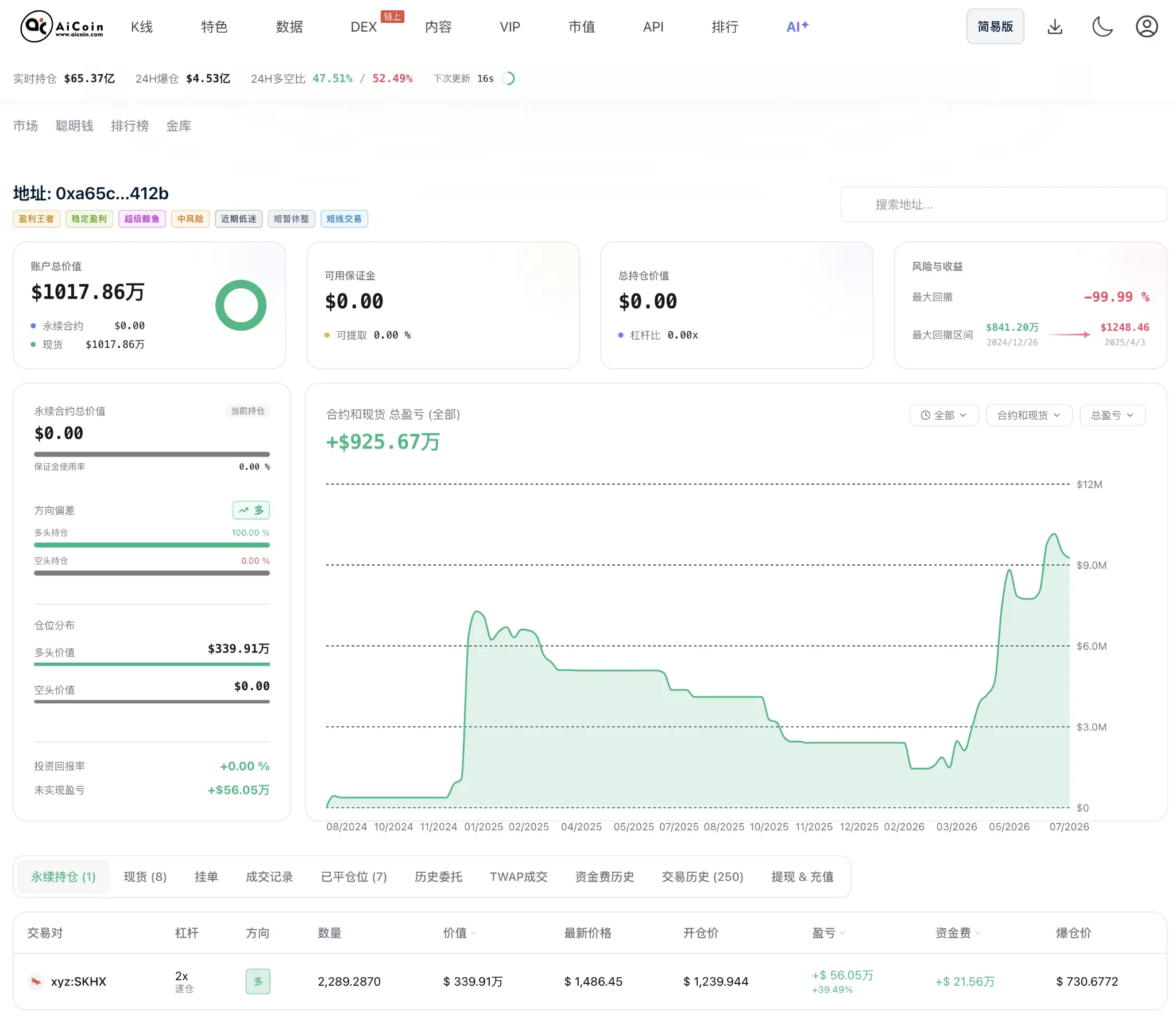Screen dimensions: 1176x1029
Task: Click the 短暂休整 tag
Action: [291, 219]
